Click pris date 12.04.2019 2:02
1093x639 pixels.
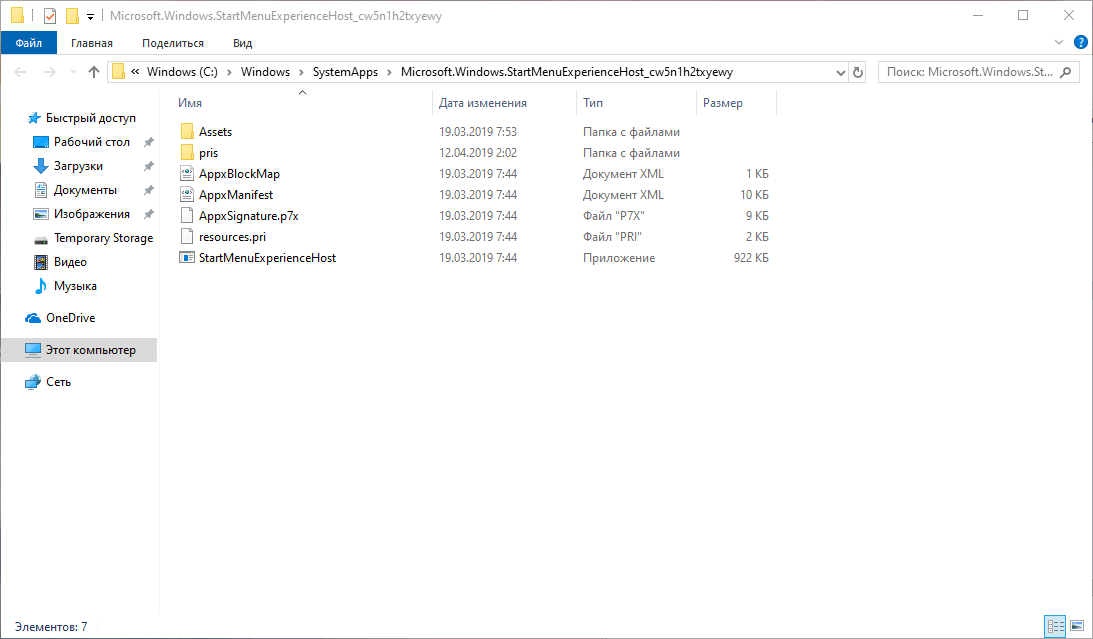tap(477, 153)
